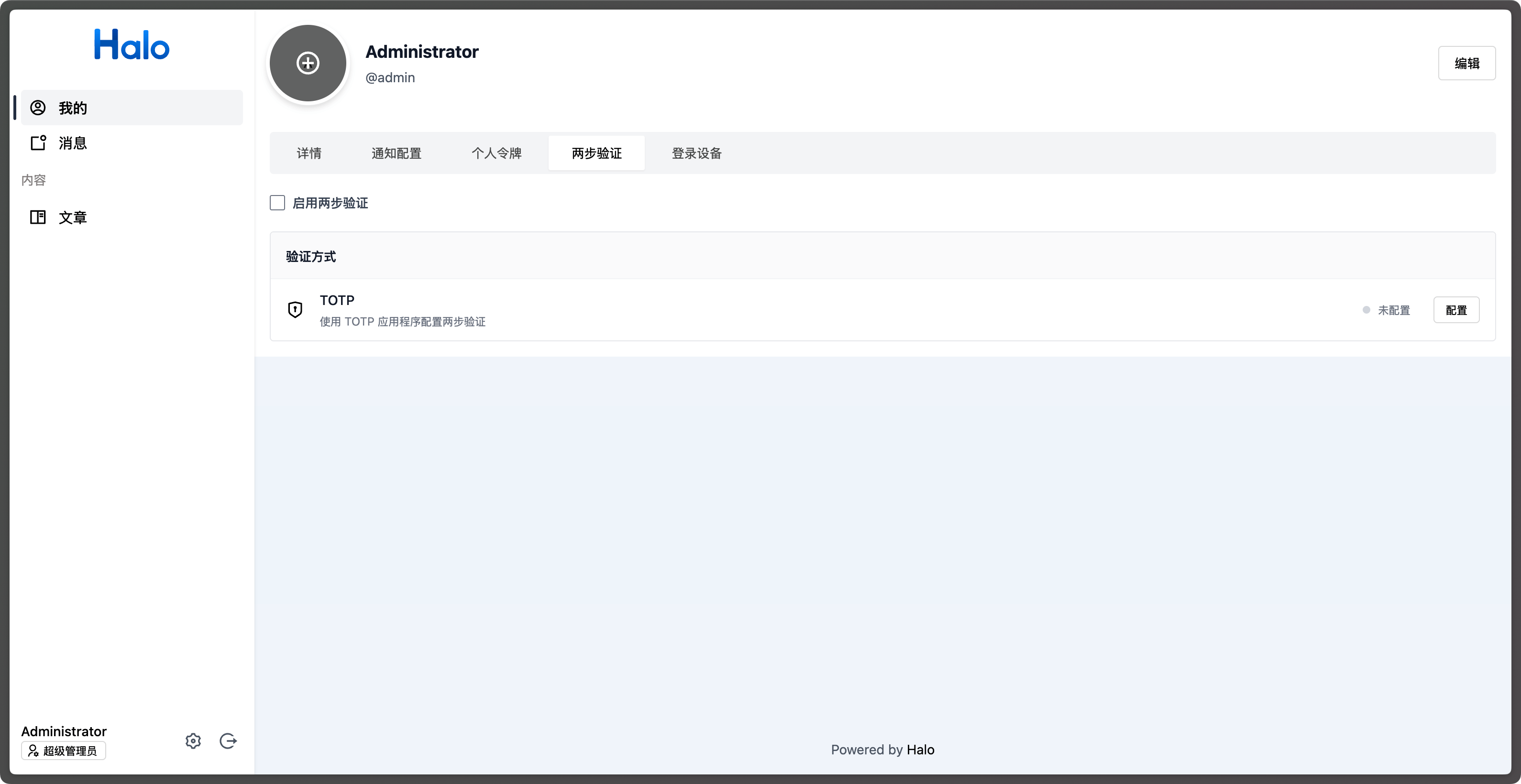The image size is (1521, 784).
Task: Open settings via the gear icon
Action: 193,741
